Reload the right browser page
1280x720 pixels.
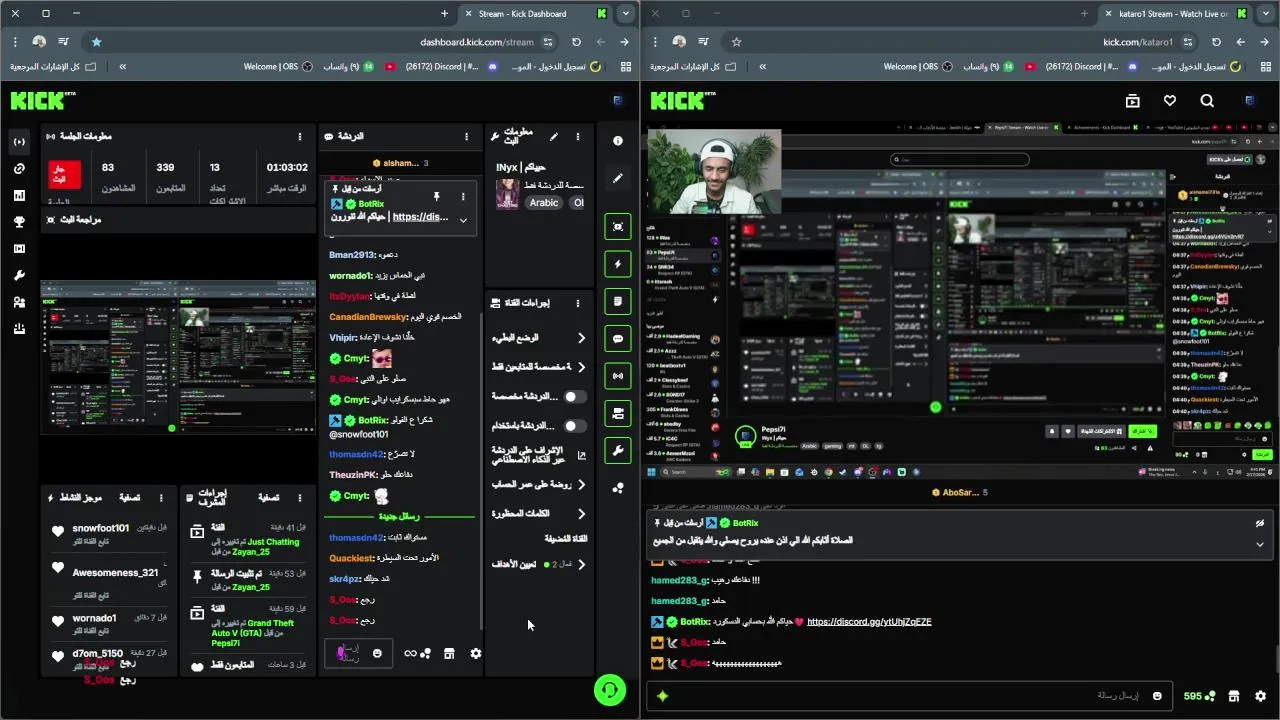coord(1216,42)
